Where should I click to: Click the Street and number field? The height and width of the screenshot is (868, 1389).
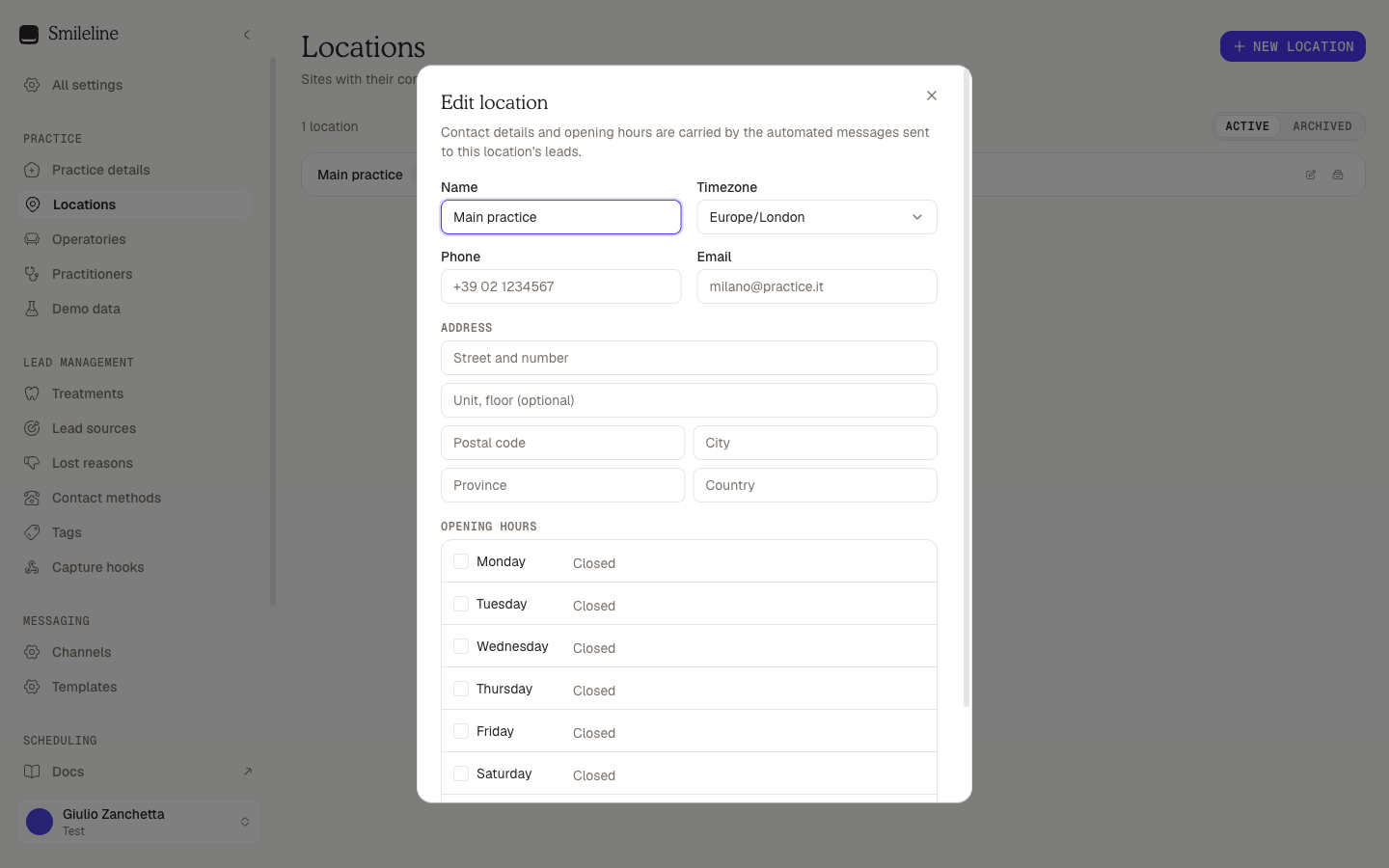689,358
